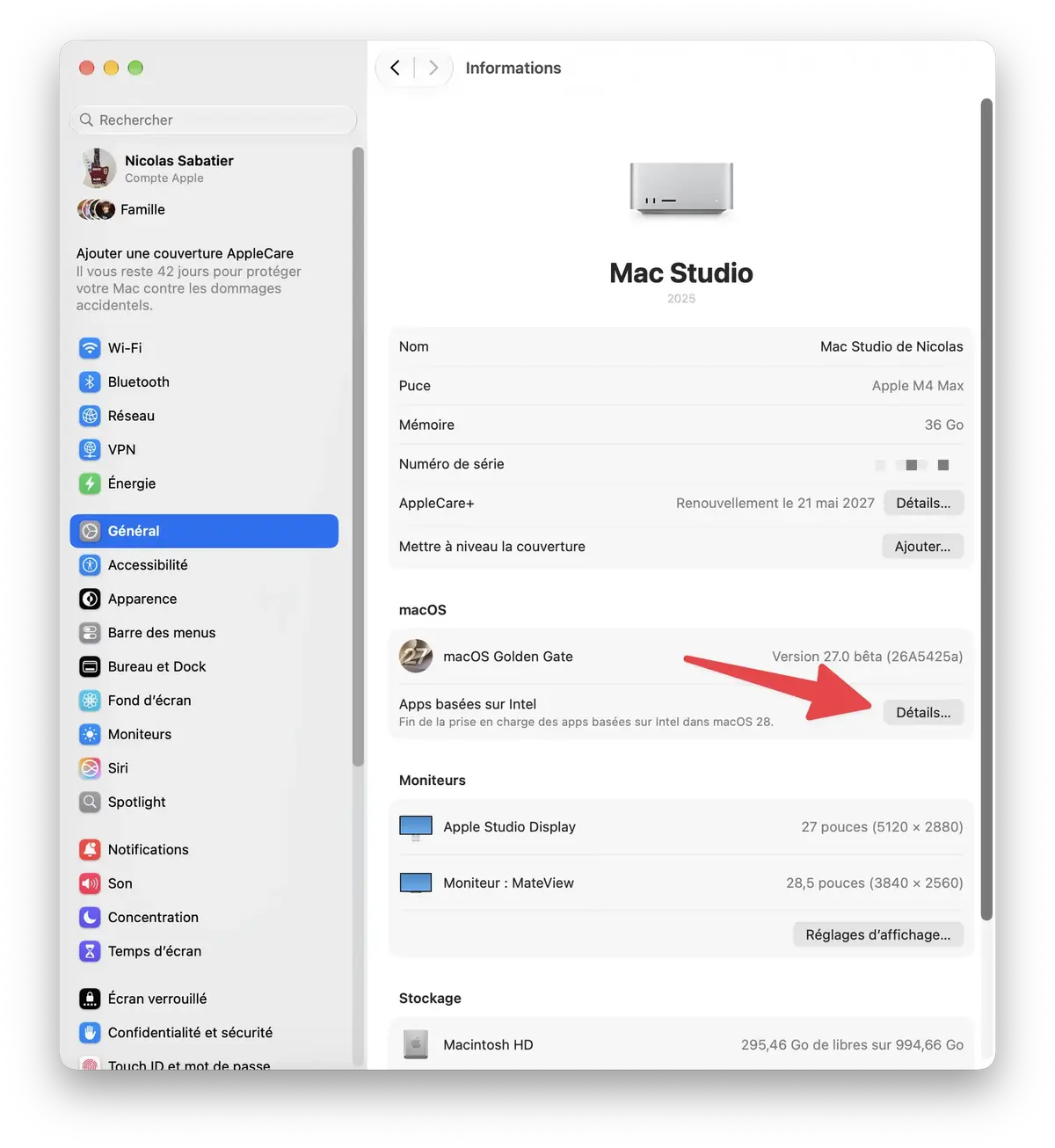Open the Bluetooth settings icon

pyautogui.click(x=90, y=382)
